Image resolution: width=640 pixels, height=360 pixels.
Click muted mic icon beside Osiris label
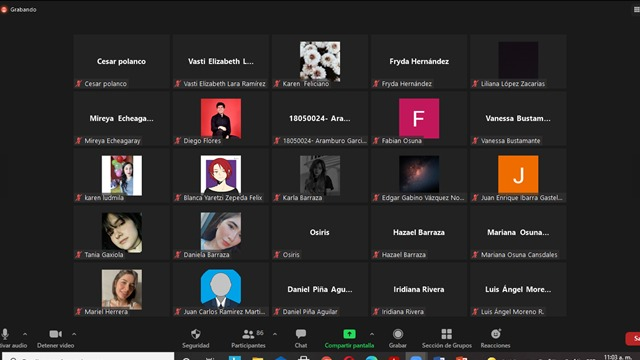click(x=277, y=255)
